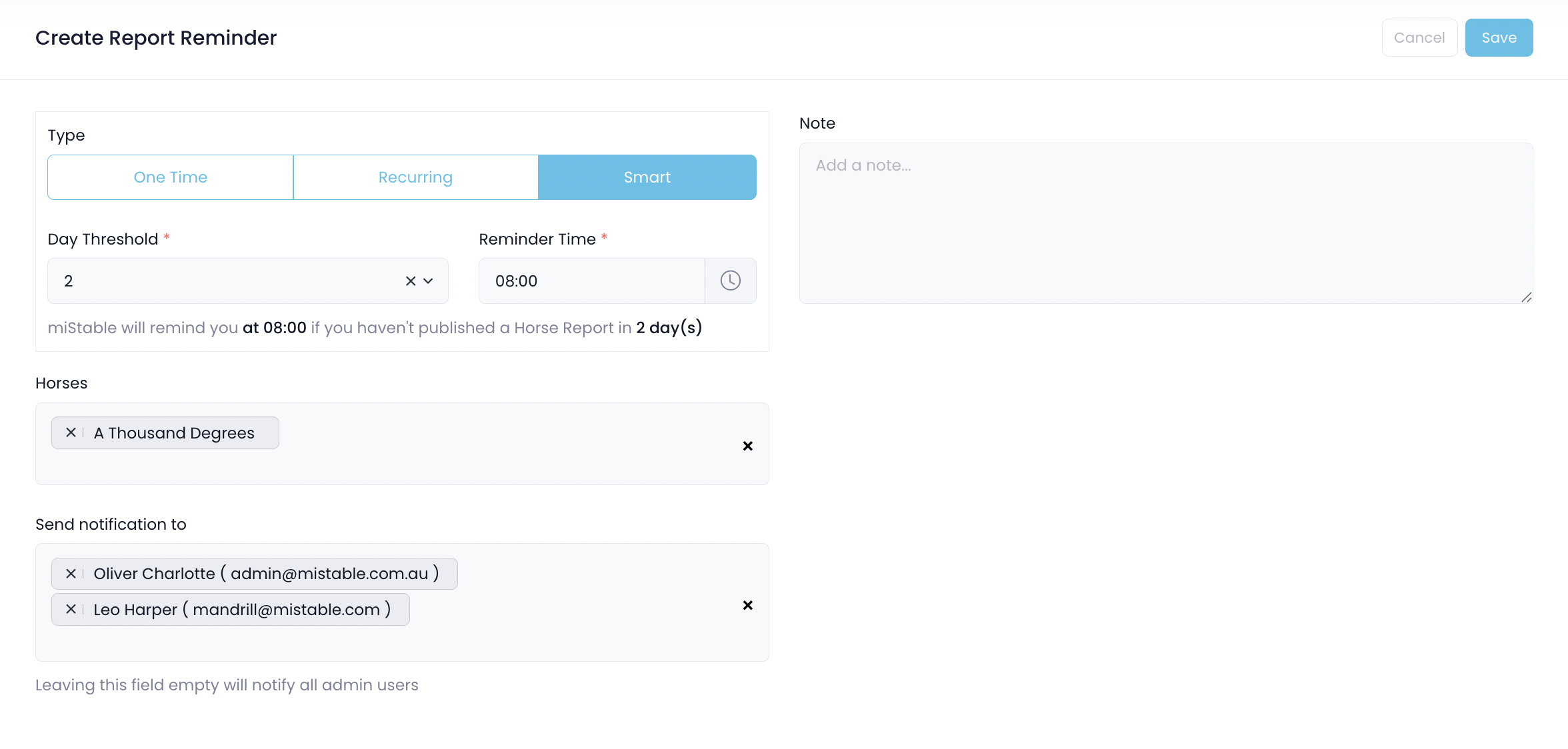Switch reminder type to Recurring

415,177
